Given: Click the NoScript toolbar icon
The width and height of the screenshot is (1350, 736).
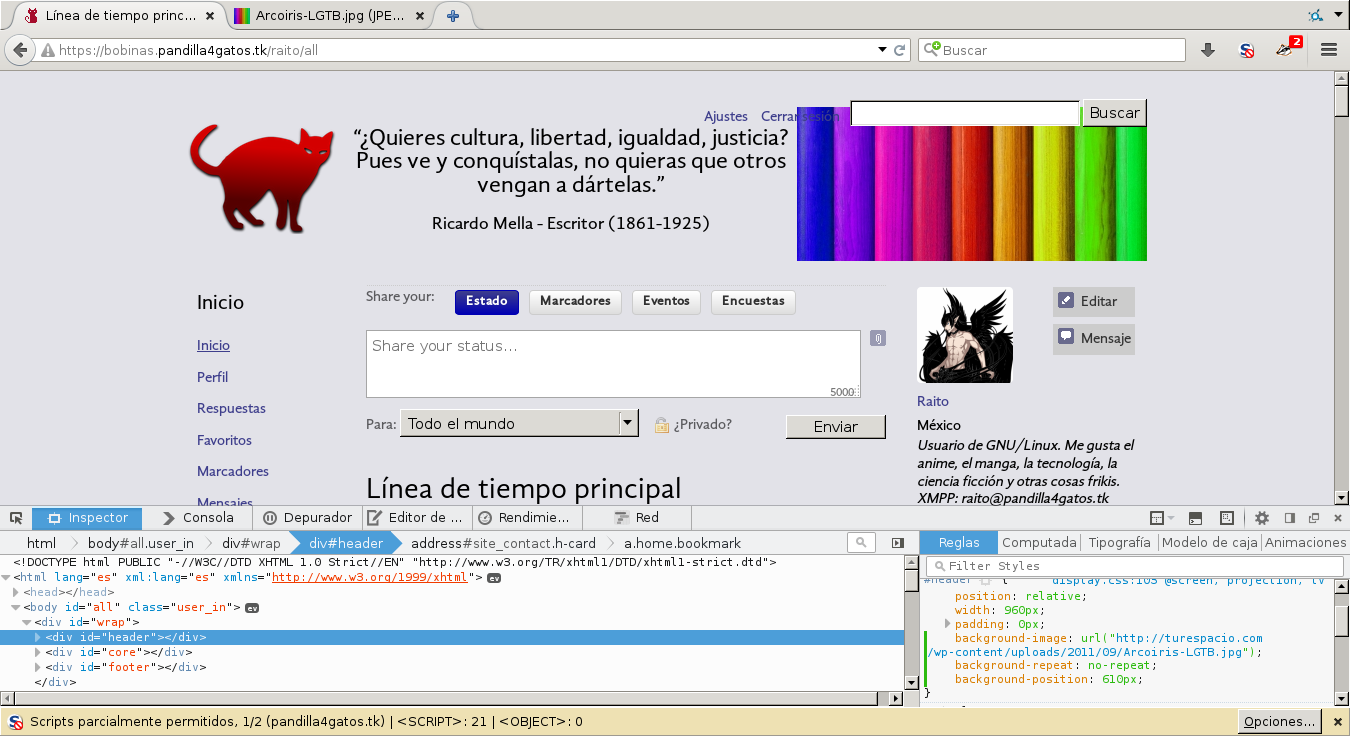Looking at the screenshot, I should (1247, 50).
